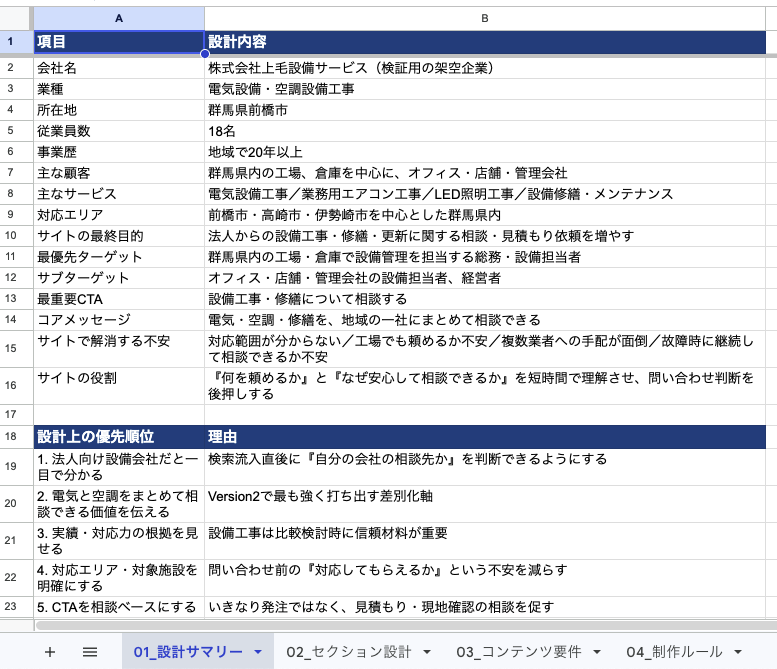Screen dimensions: 777x669
Task: Select the 対応エリア cell
Action: (x=119, y=215)
